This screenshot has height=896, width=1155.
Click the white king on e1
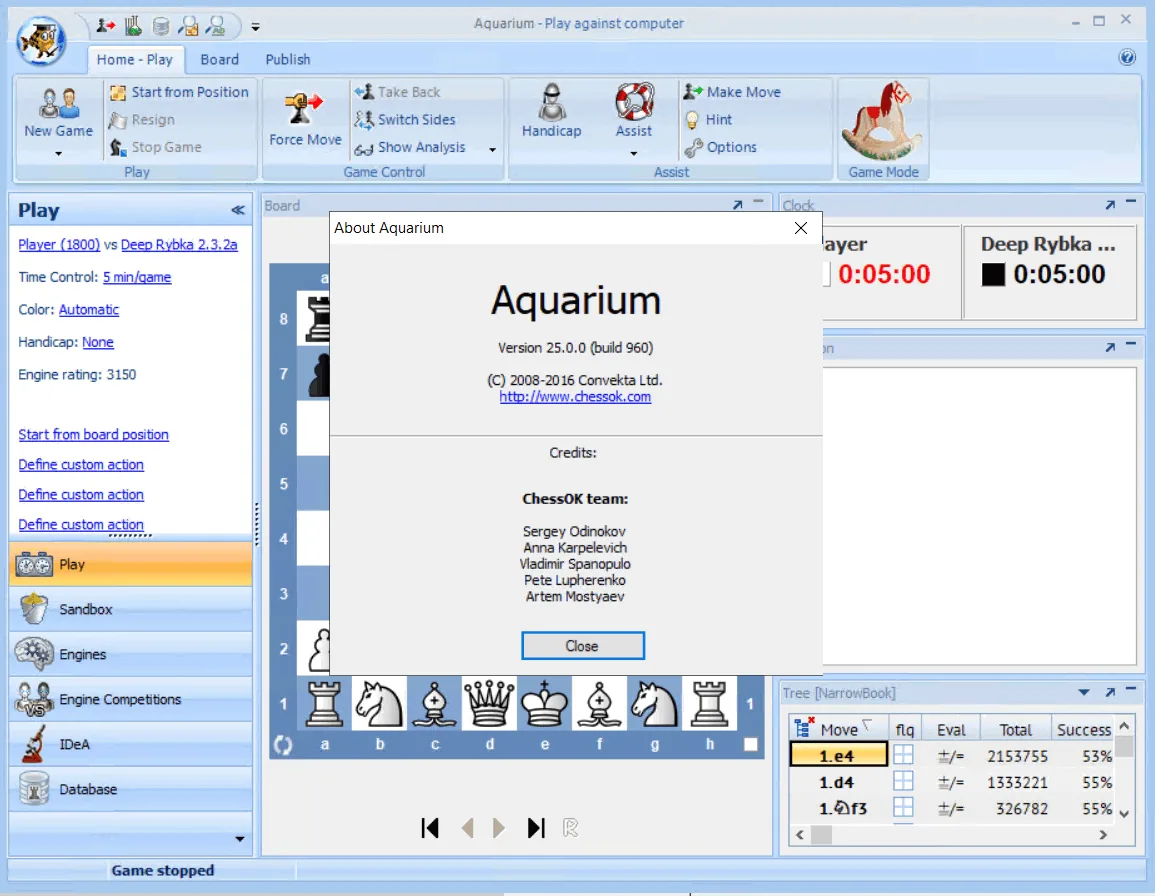(544, 704)
